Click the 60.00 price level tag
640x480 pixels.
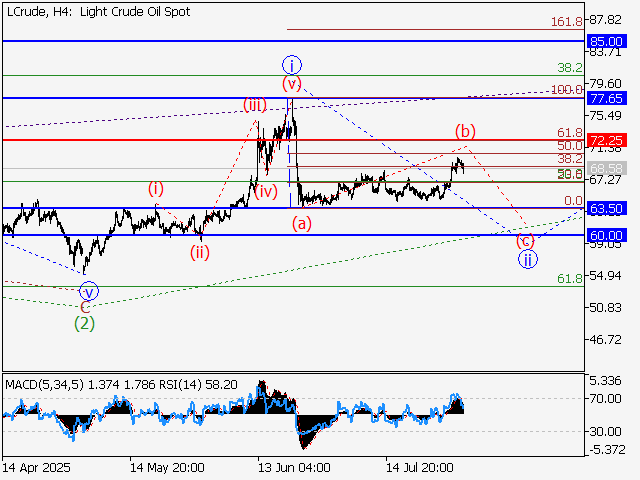(607, 236)
